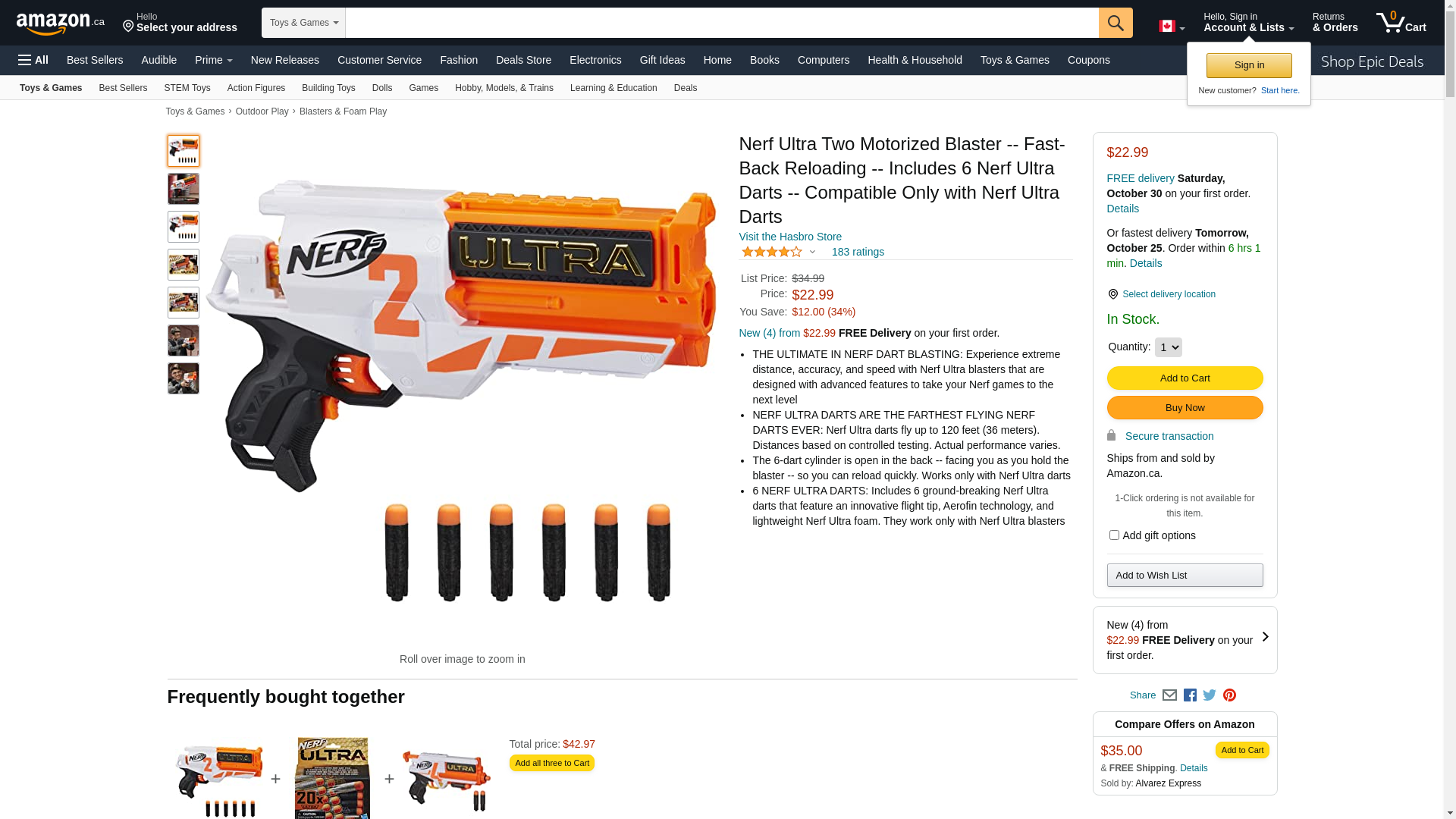Viewport: 1456px width, 819px height.
Task: Go to Amazon.ca home via logo
Action: [61, 23]
